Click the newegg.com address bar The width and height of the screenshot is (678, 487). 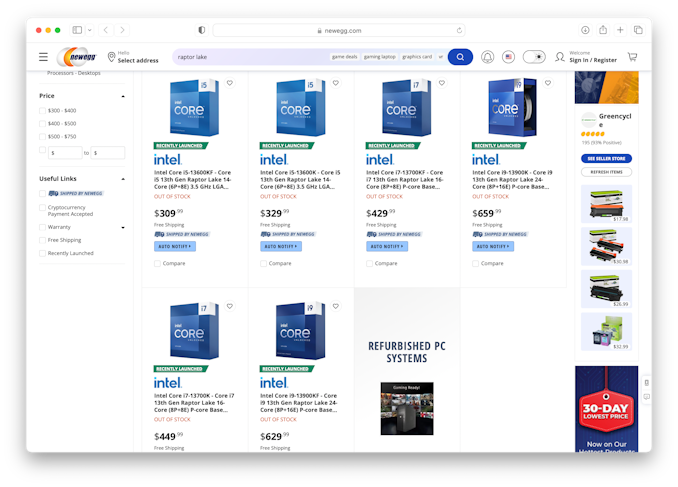tap(339, 30)
